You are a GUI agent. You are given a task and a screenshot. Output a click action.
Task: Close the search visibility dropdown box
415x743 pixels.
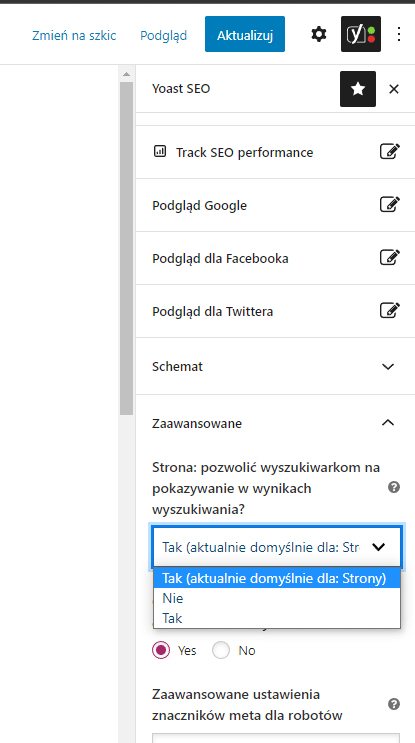pos(277,547)
